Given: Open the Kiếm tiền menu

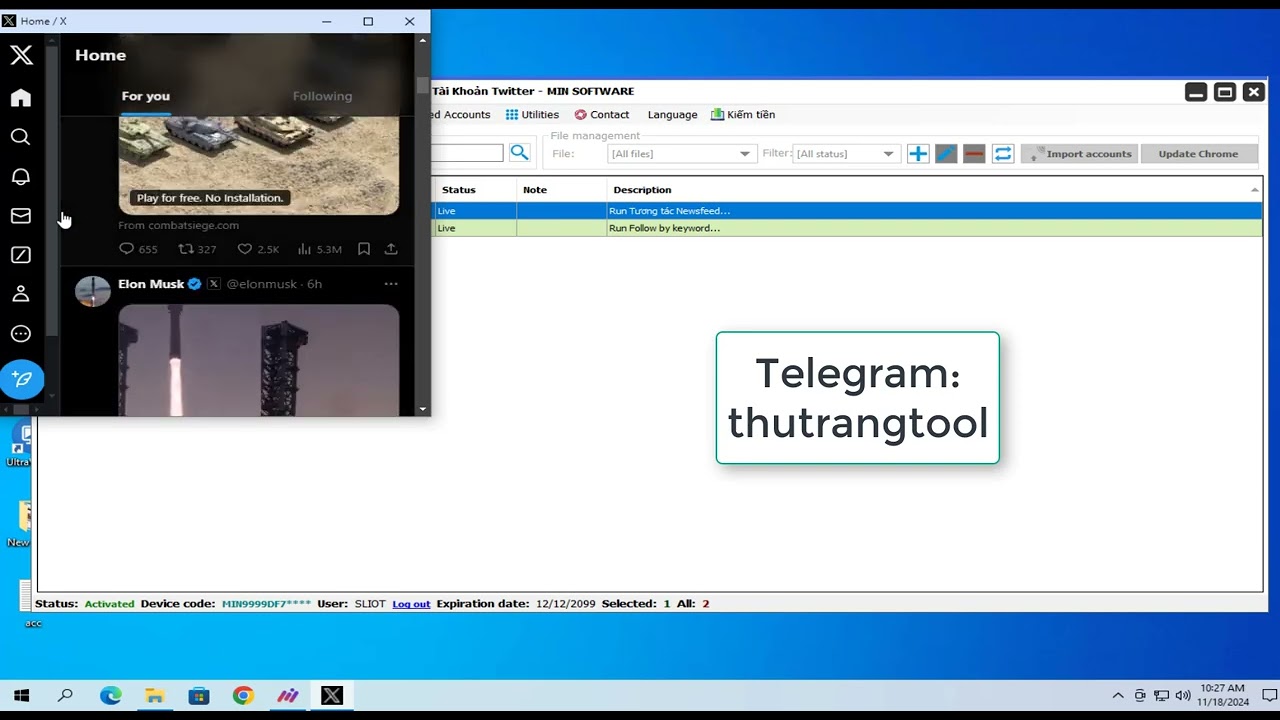Looking at the screenshot, I should tap(743, 115).
